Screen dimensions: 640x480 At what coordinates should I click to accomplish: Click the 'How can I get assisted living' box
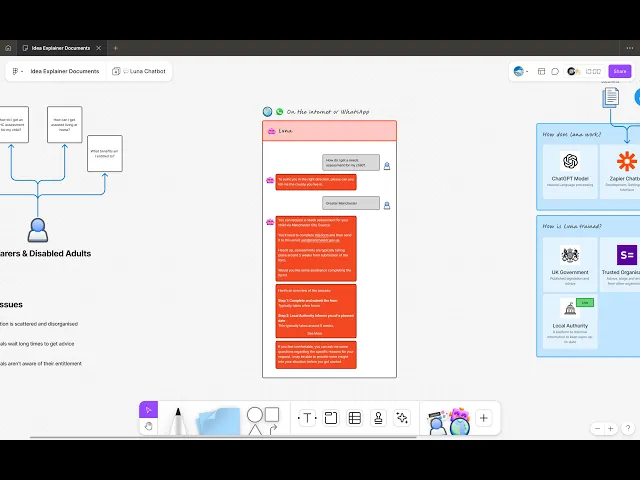[x=64, y=124]
